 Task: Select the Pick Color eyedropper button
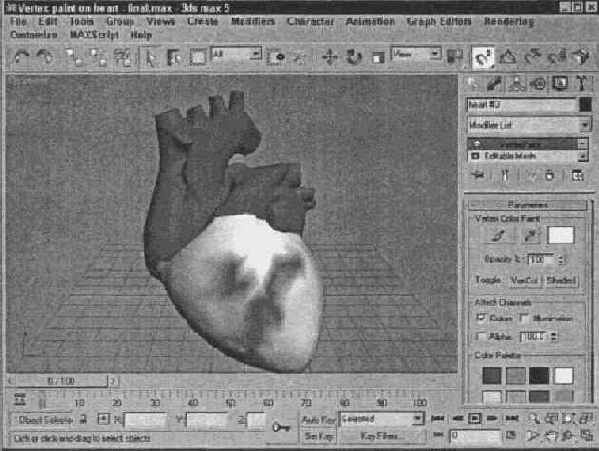531,236
